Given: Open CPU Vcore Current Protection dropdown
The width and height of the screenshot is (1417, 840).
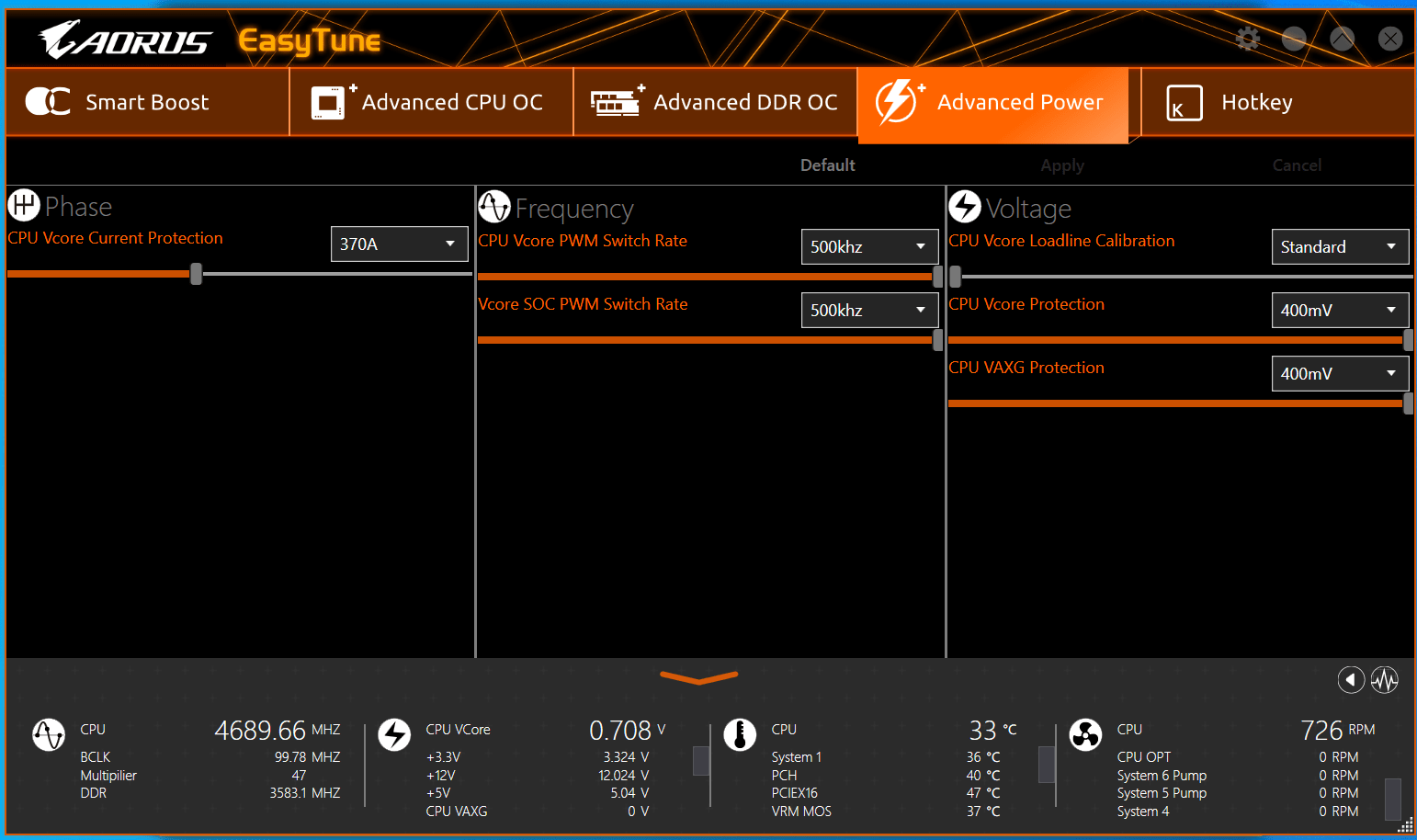Looking at the screenshot, I should click(x=399, y=244).
